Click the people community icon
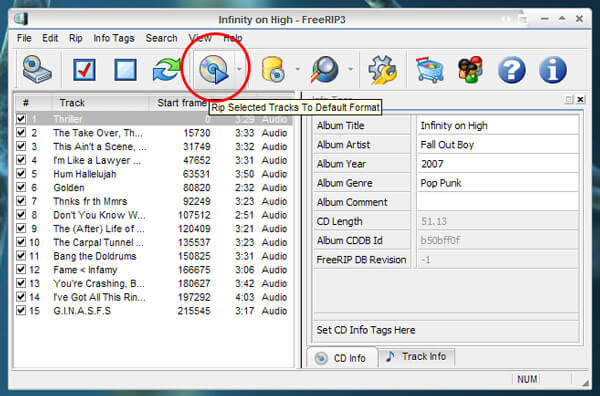 tap(470, 70)
